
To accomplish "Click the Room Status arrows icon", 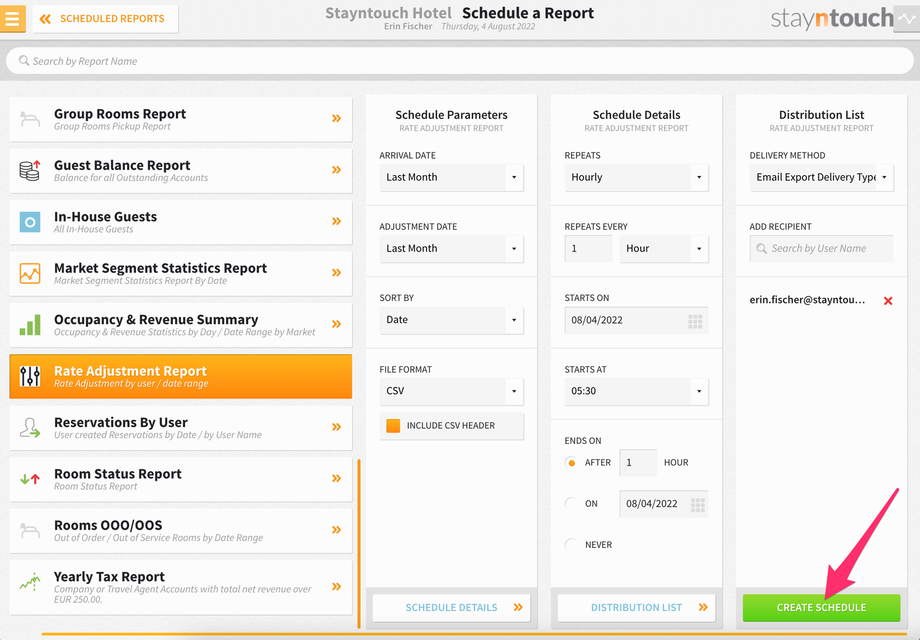I will pyautogui.click(x=30, y=479).
